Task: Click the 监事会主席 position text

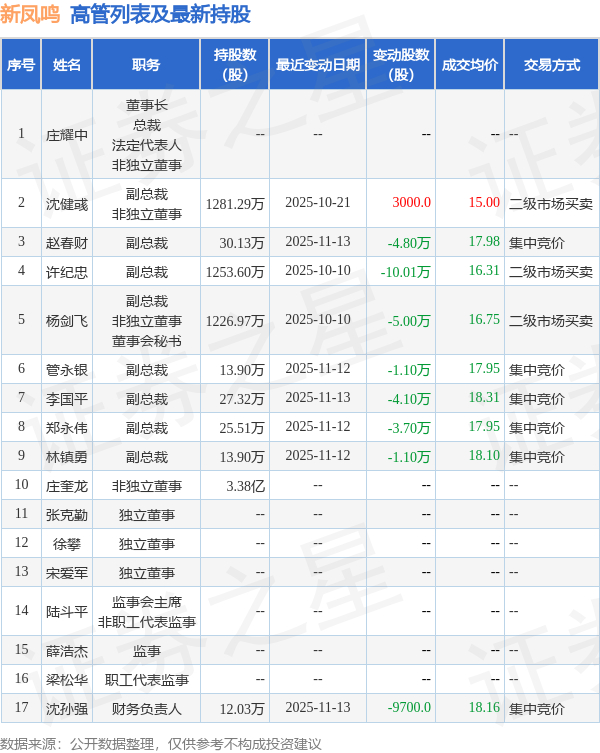Action: point(147,602)
